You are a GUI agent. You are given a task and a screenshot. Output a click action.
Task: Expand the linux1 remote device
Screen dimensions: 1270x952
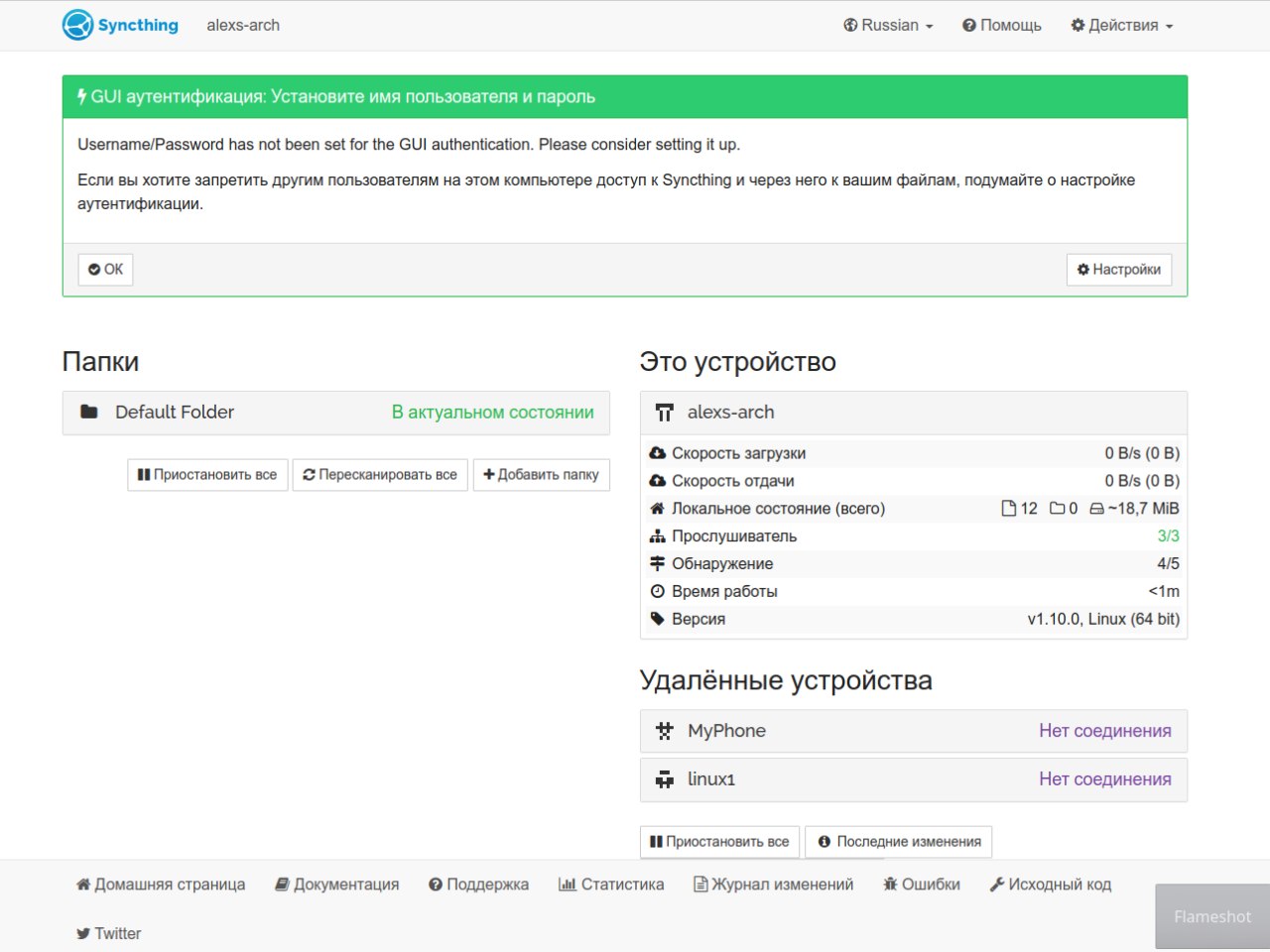(x=914, y=779)
